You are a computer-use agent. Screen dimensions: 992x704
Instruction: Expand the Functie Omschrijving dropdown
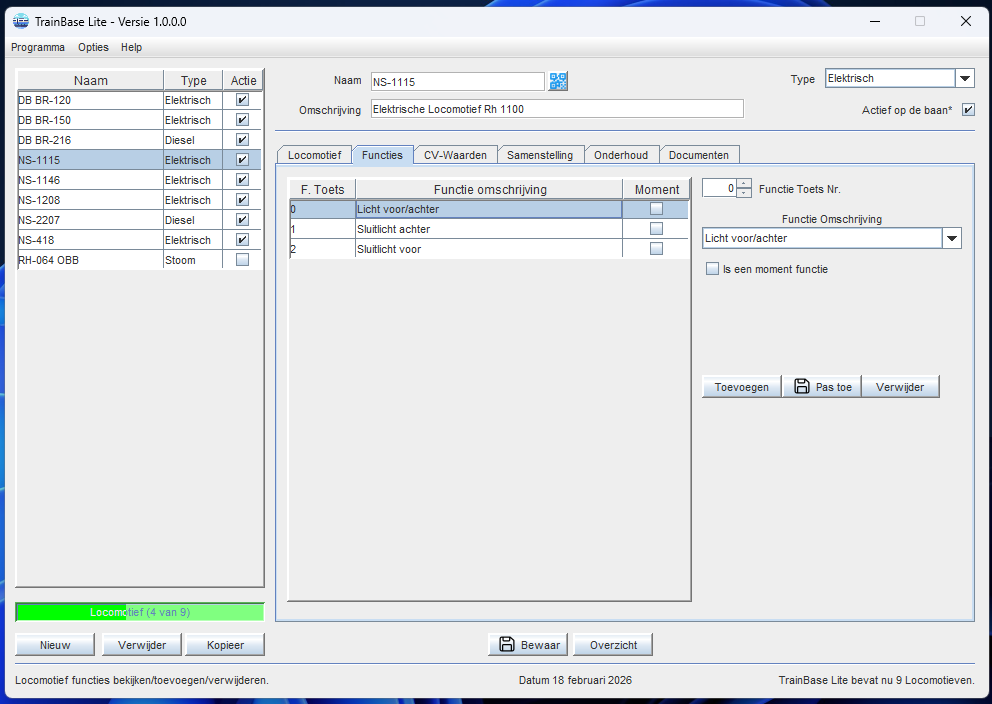coord(951,238)
